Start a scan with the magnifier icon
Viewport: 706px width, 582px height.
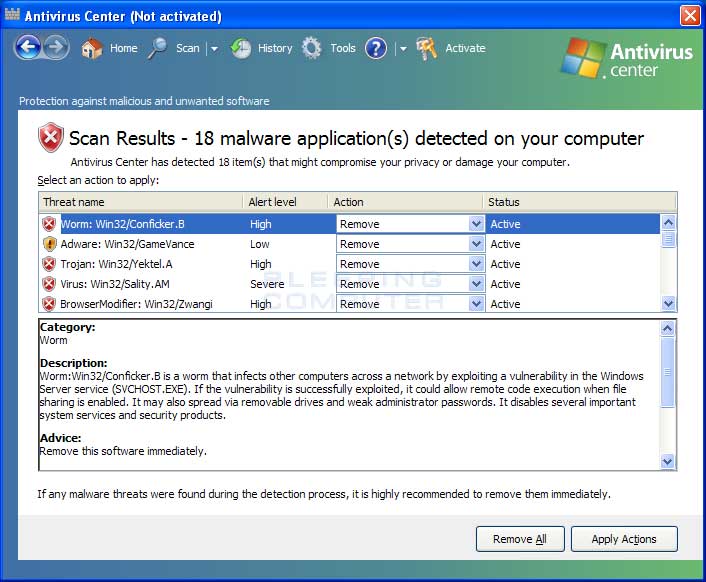tap(157, 48)
